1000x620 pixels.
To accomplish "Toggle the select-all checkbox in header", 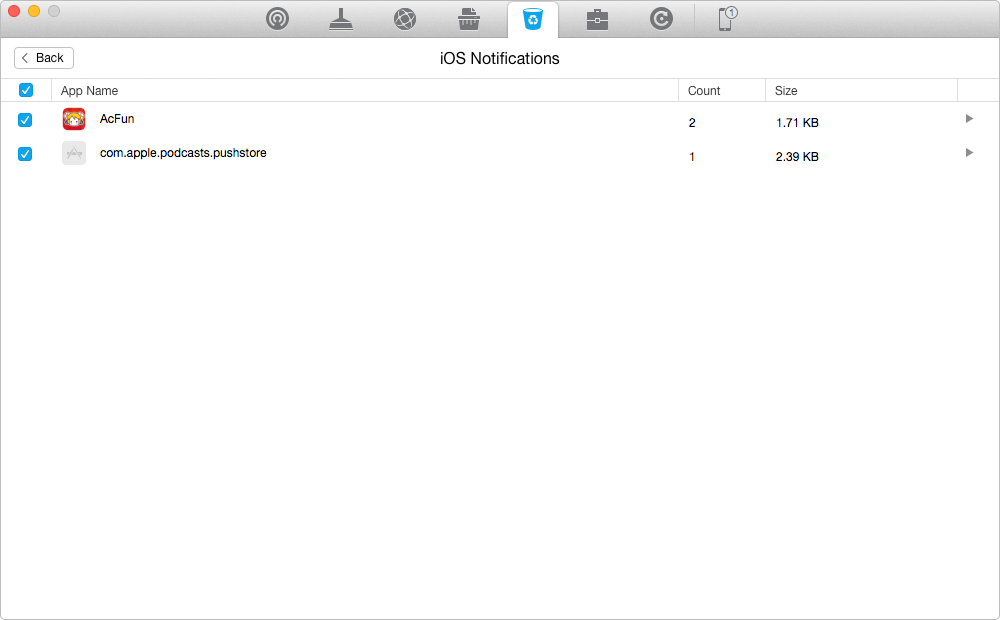I will coord(26,90).
